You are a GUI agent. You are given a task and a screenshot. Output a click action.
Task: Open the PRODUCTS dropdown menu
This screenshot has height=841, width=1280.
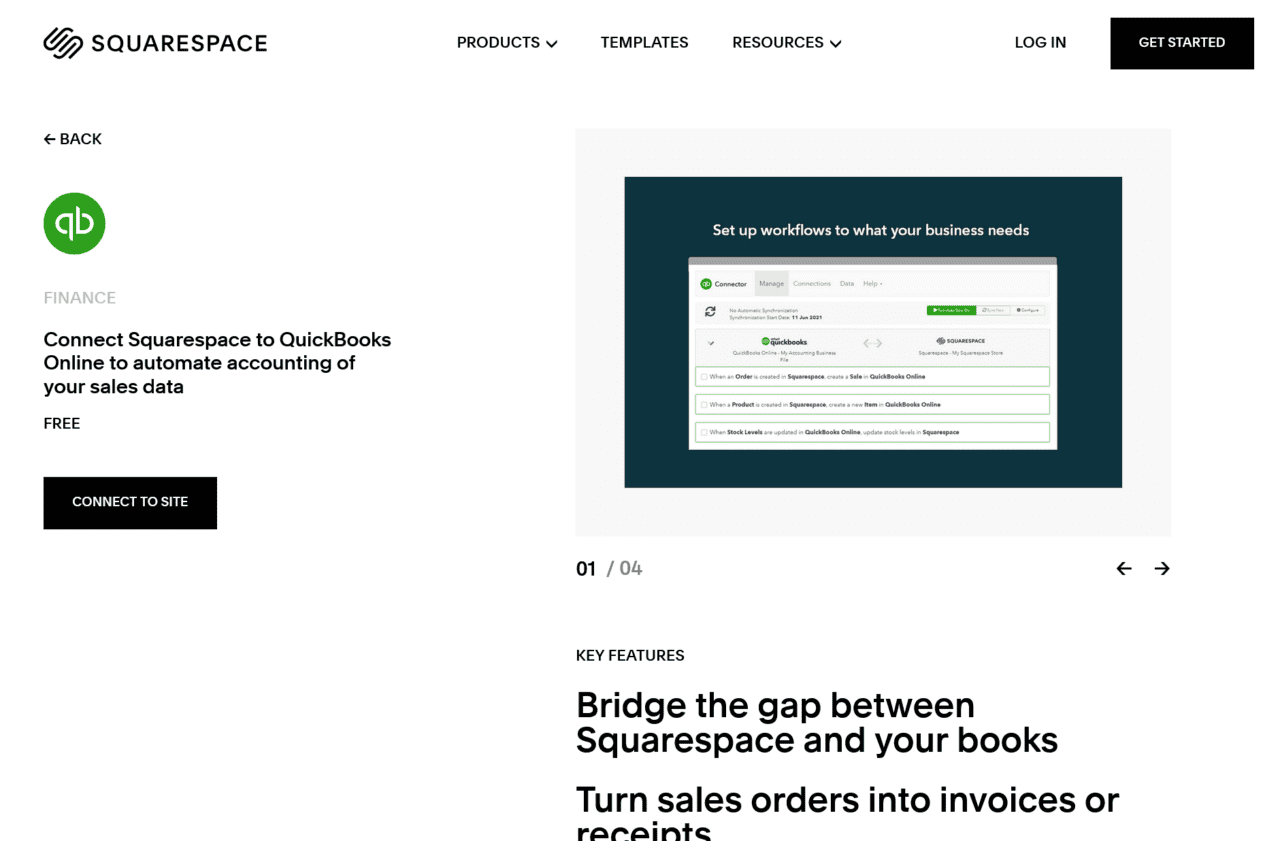pyautogui.click(x=507, y=42)
